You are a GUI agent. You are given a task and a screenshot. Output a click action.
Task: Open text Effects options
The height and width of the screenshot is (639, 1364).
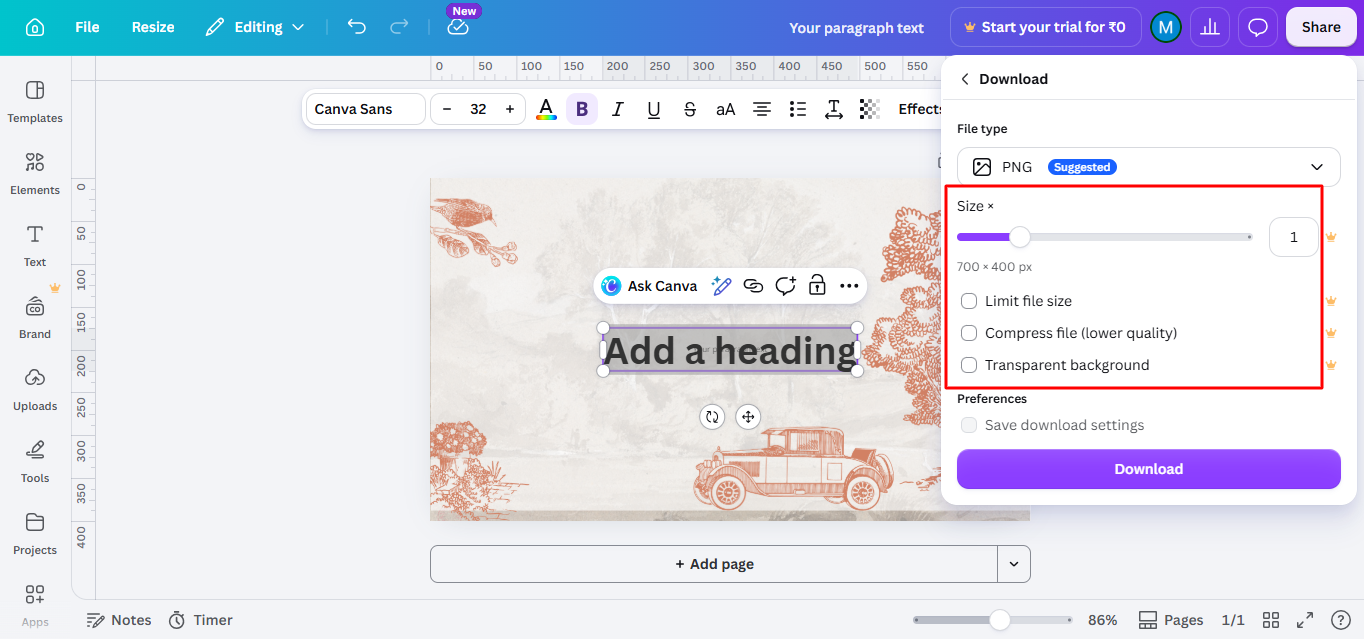pyautogui.click(x=920, y=109)
